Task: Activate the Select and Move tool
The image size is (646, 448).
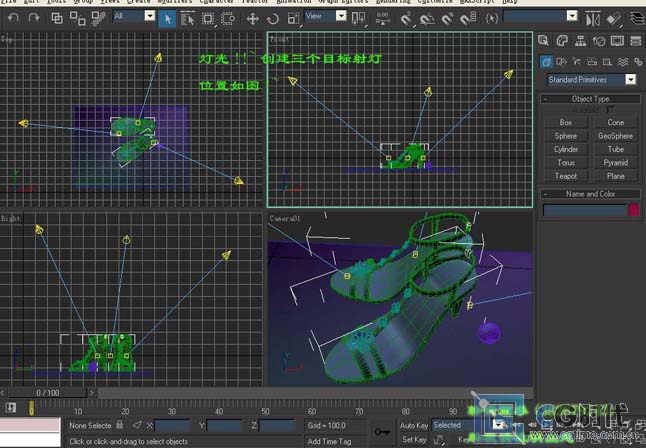Action: pos(252,18)
